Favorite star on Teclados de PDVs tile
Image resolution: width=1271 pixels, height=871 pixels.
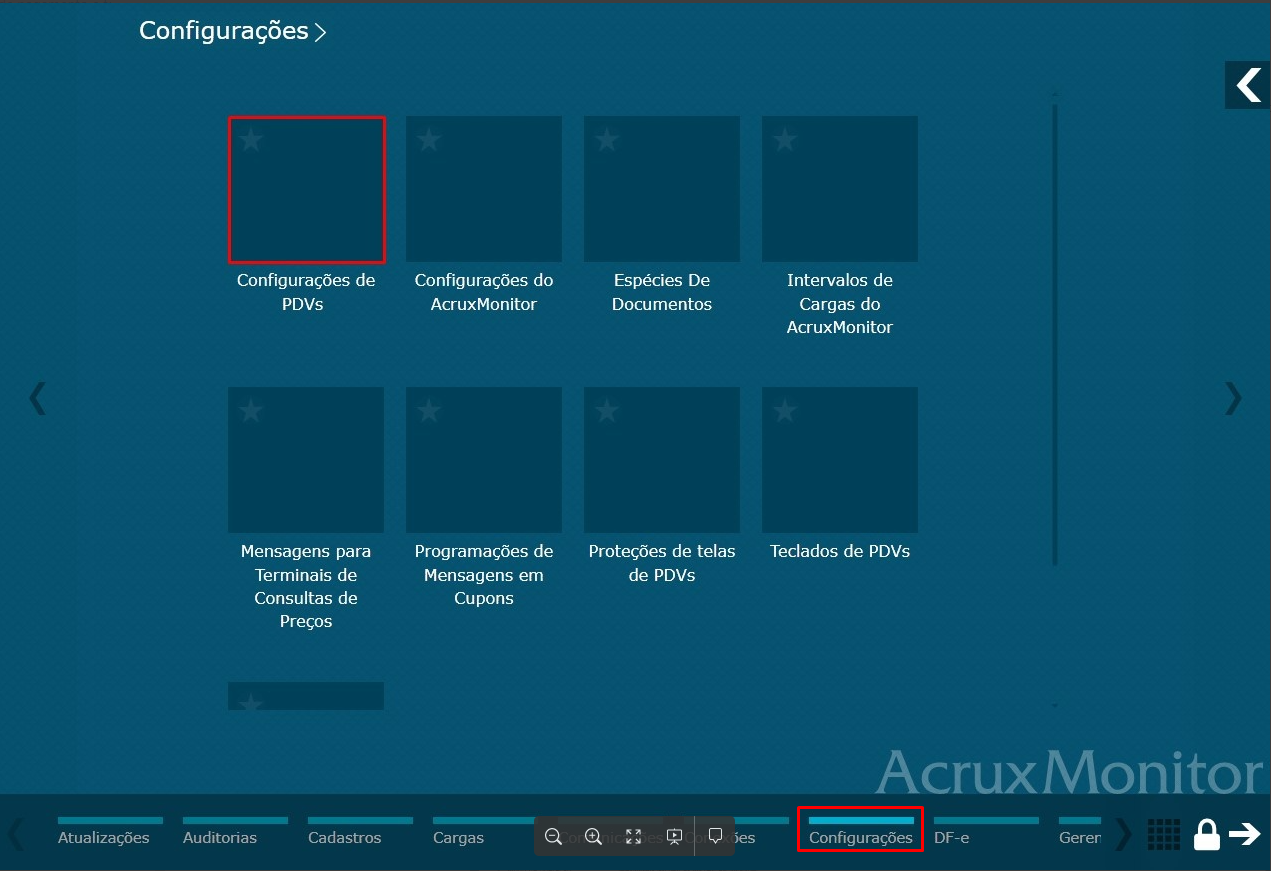tap(785, 410)
